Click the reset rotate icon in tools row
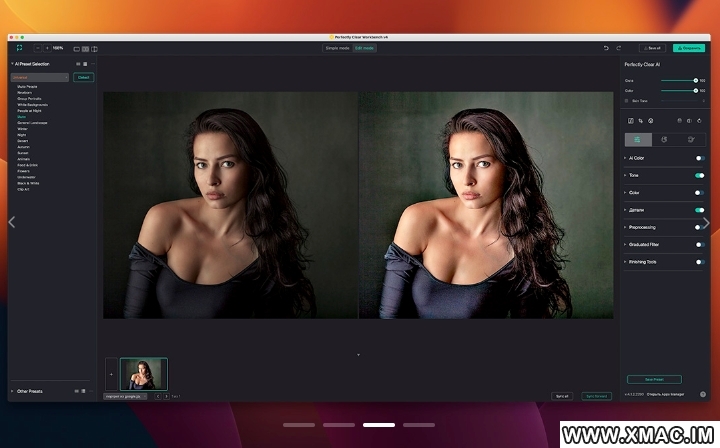 coord(699,121)
